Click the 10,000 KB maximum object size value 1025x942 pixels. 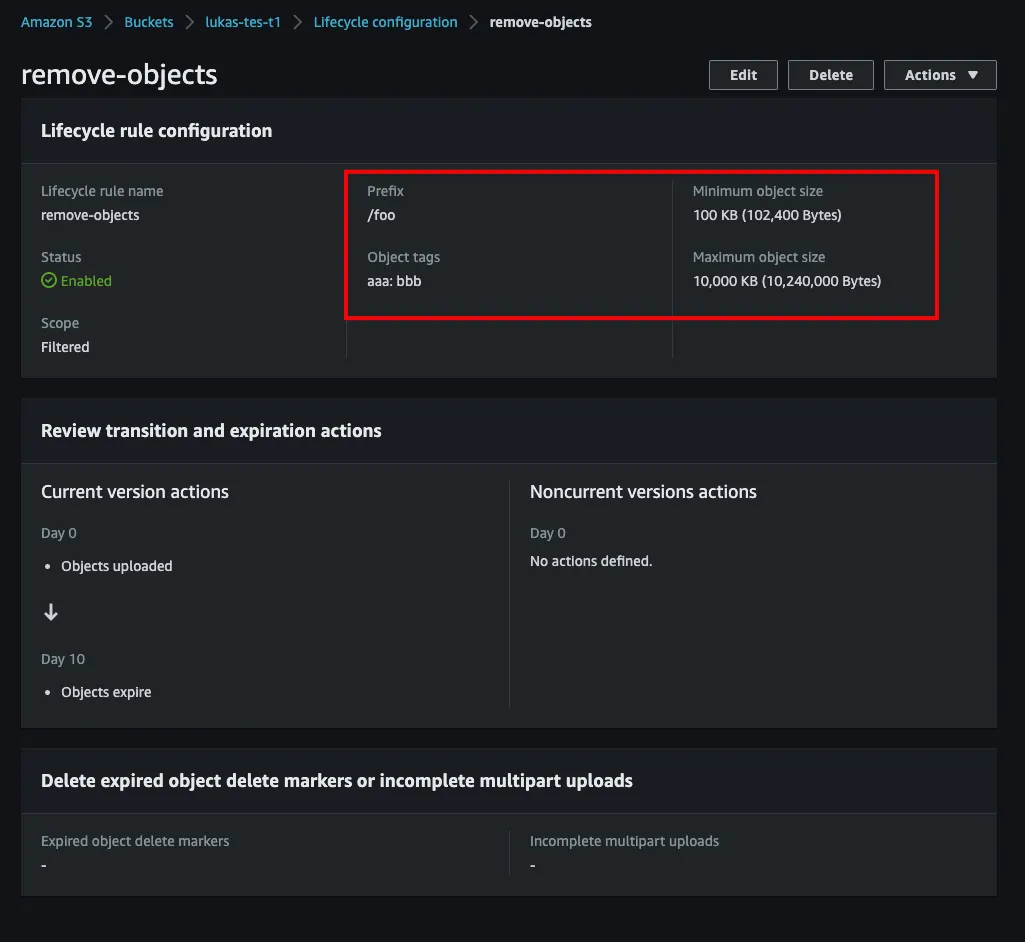tap(786, 281)
